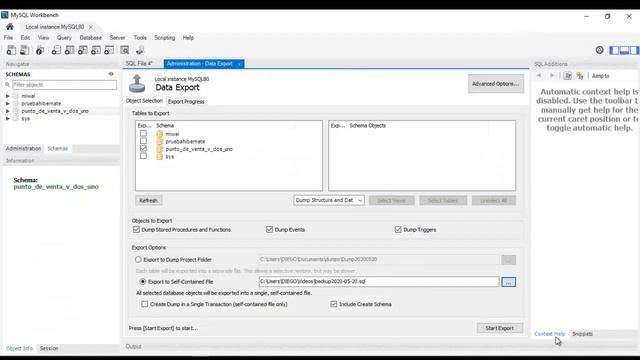Click the manual context help icon

(568, 76)
